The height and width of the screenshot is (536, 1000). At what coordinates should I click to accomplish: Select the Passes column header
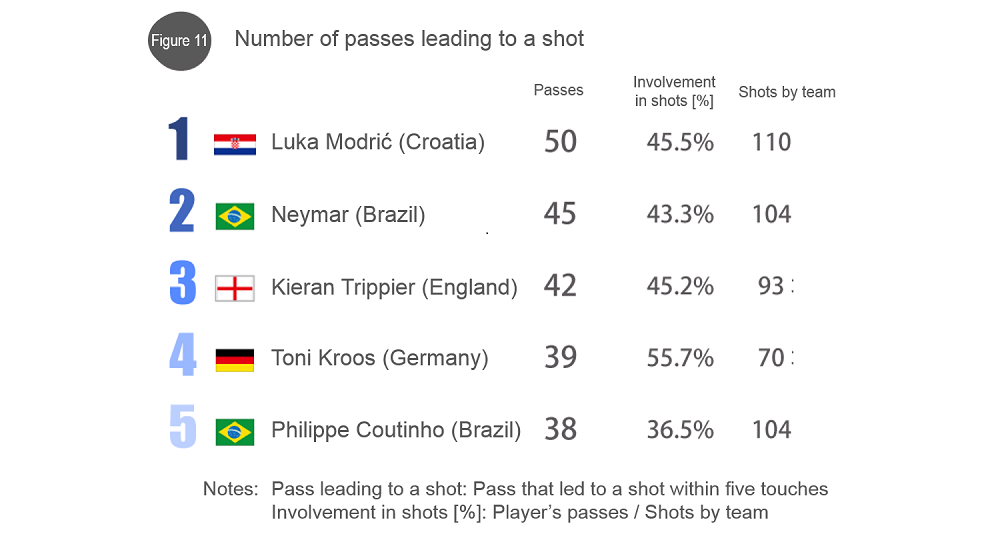(559, 90)
